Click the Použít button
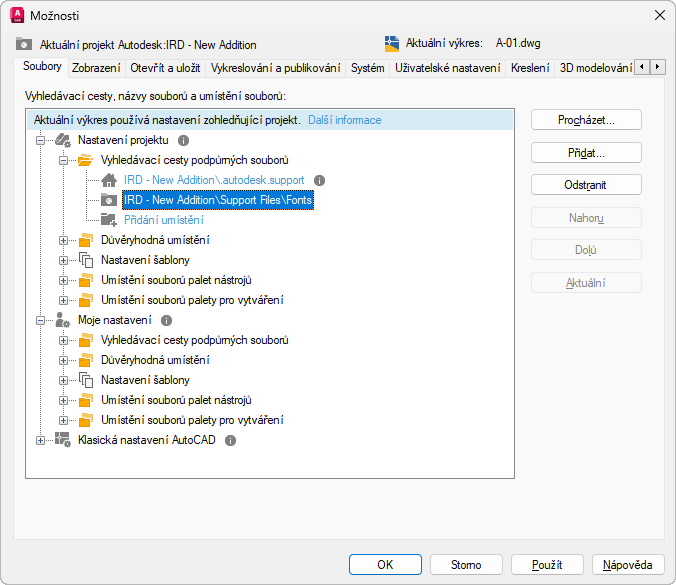676x585 pixels. point(547,565)
